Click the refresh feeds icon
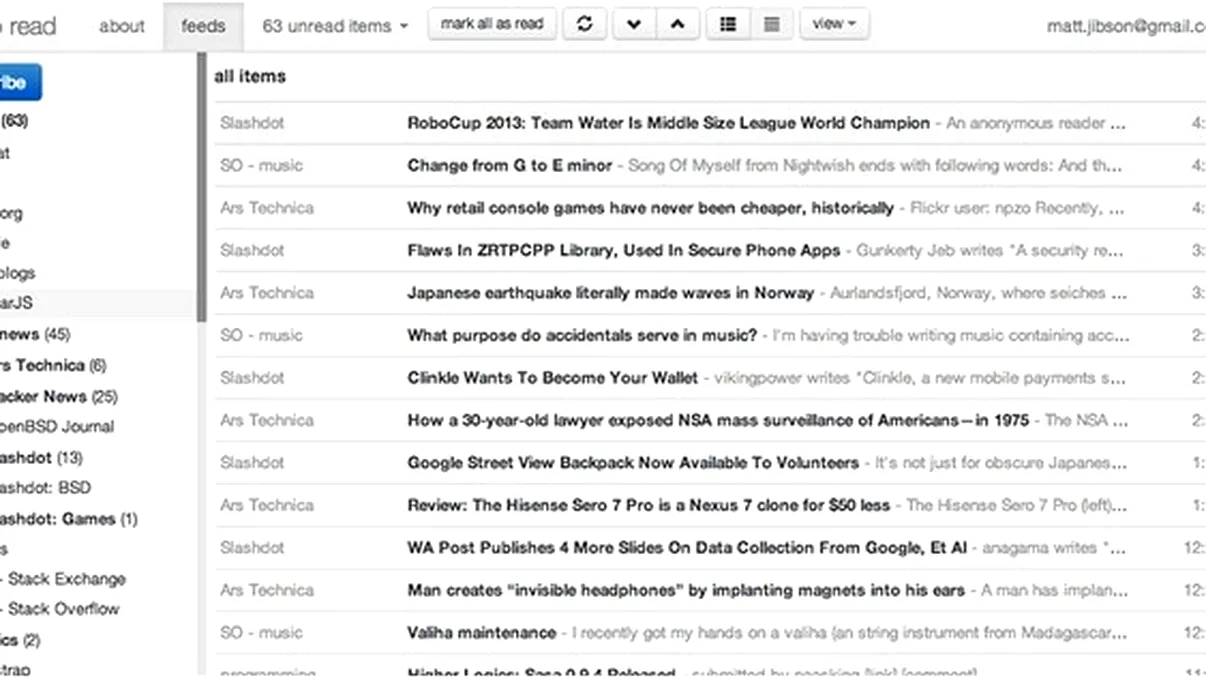1206x678 pixels. (585, 23)
